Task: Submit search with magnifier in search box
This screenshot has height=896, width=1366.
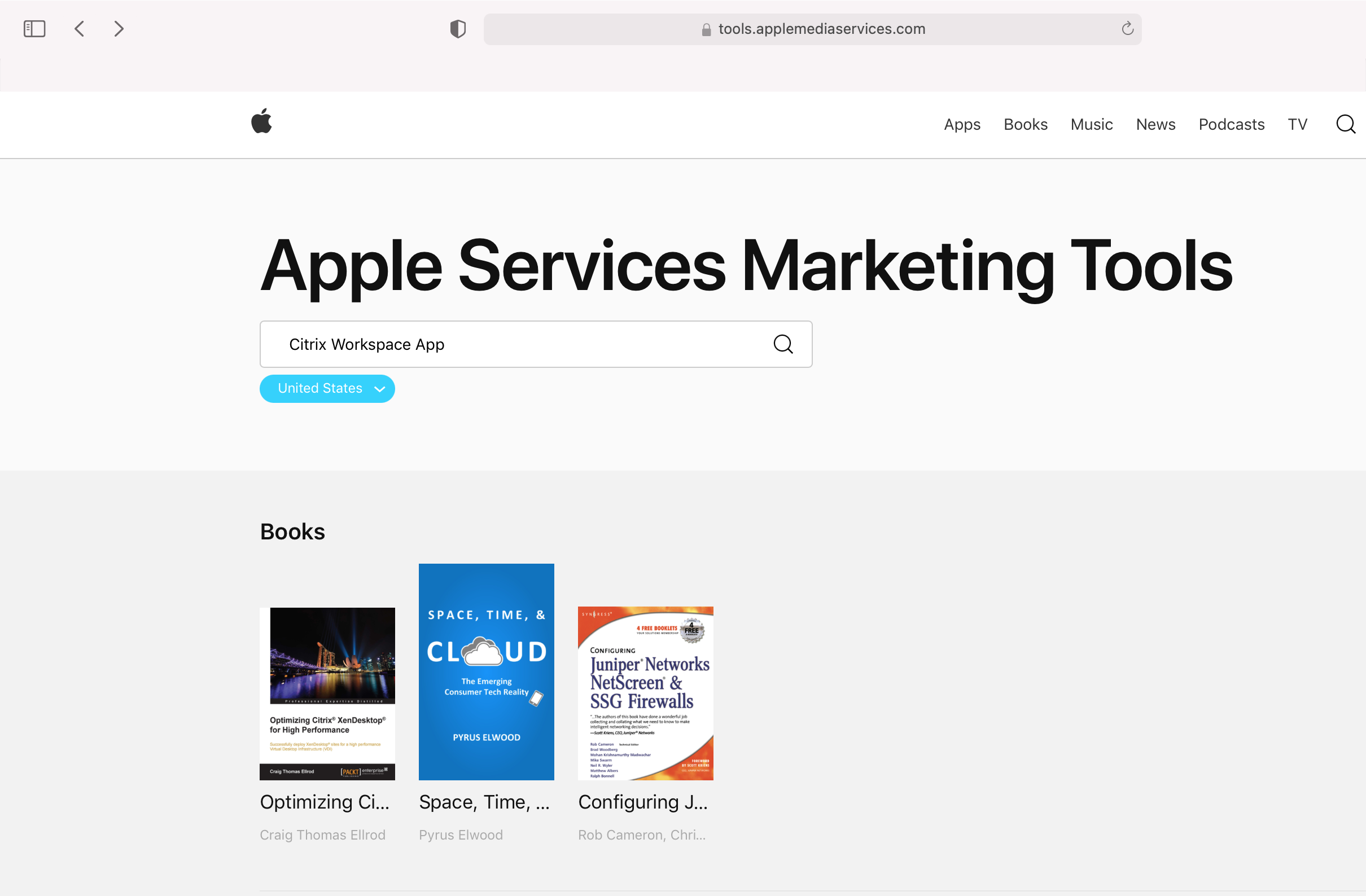Action: coord(783,344)
